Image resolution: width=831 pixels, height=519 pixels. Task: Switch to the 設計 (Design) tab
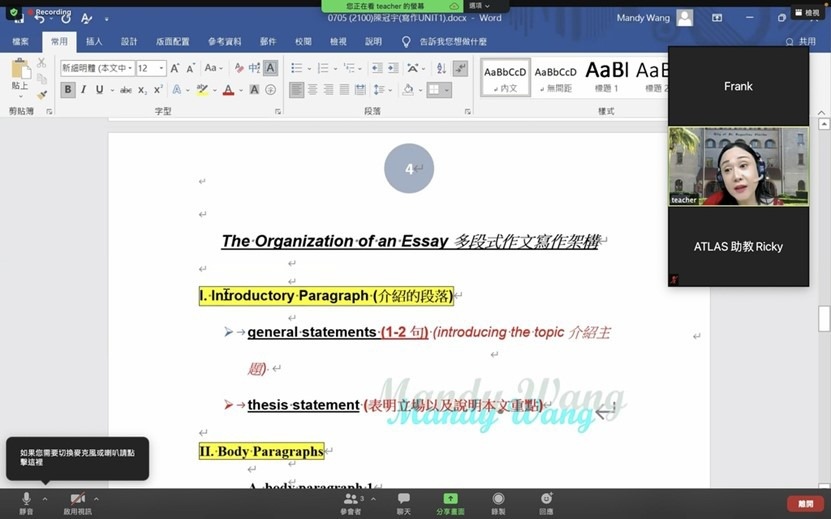pyautogui.click(x=129, y=41)
